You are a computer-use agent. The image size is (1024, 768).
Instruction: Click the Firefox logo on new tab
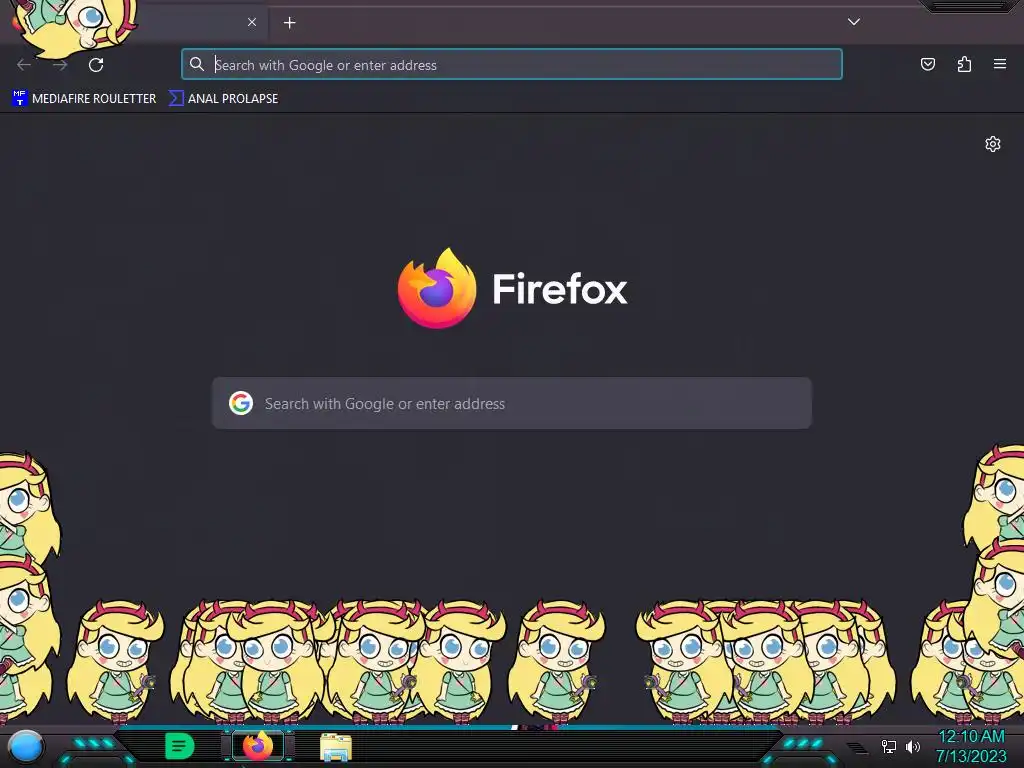click(437, 288)
